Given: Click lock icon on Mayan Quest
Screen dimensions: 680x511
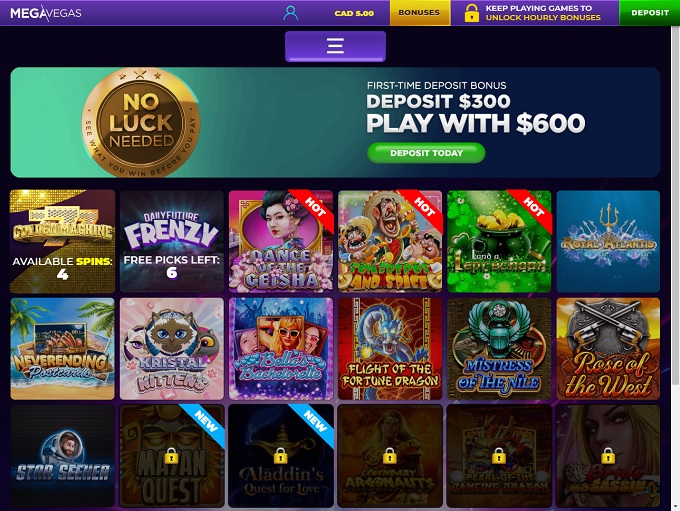Looking at the screenshot, I should point(172,456).
